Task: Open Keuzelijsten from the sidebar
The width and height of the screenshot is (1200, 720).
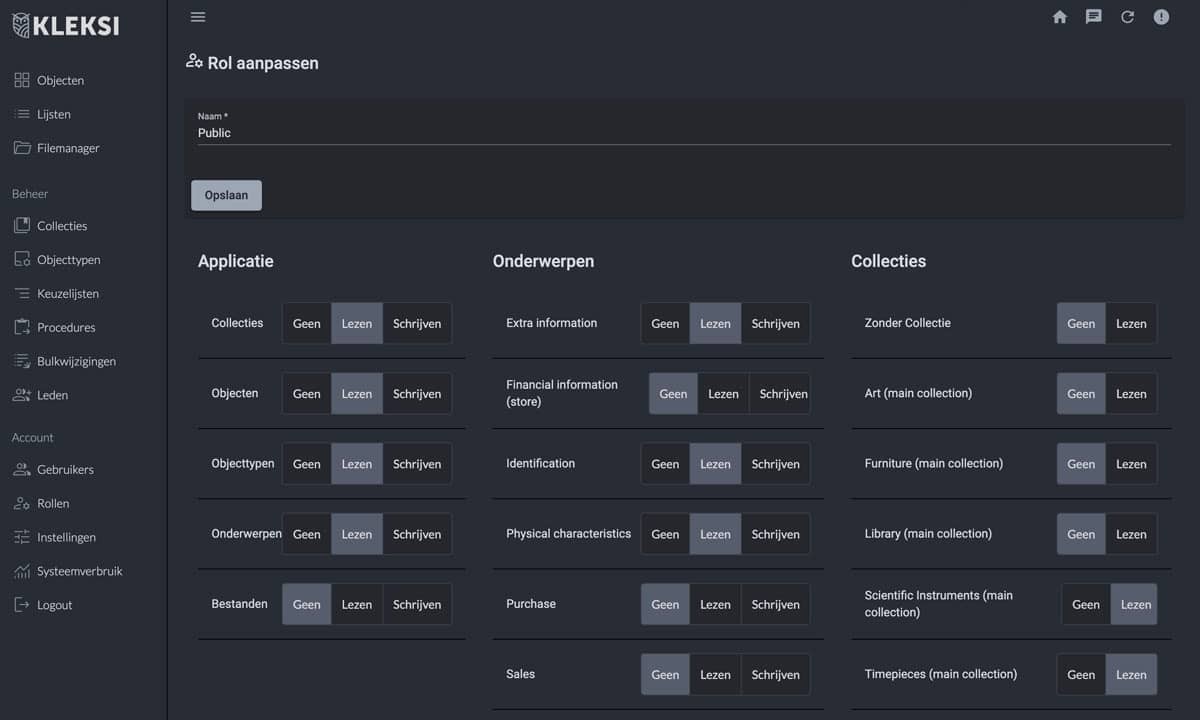Action: click(x=68, y=294)
